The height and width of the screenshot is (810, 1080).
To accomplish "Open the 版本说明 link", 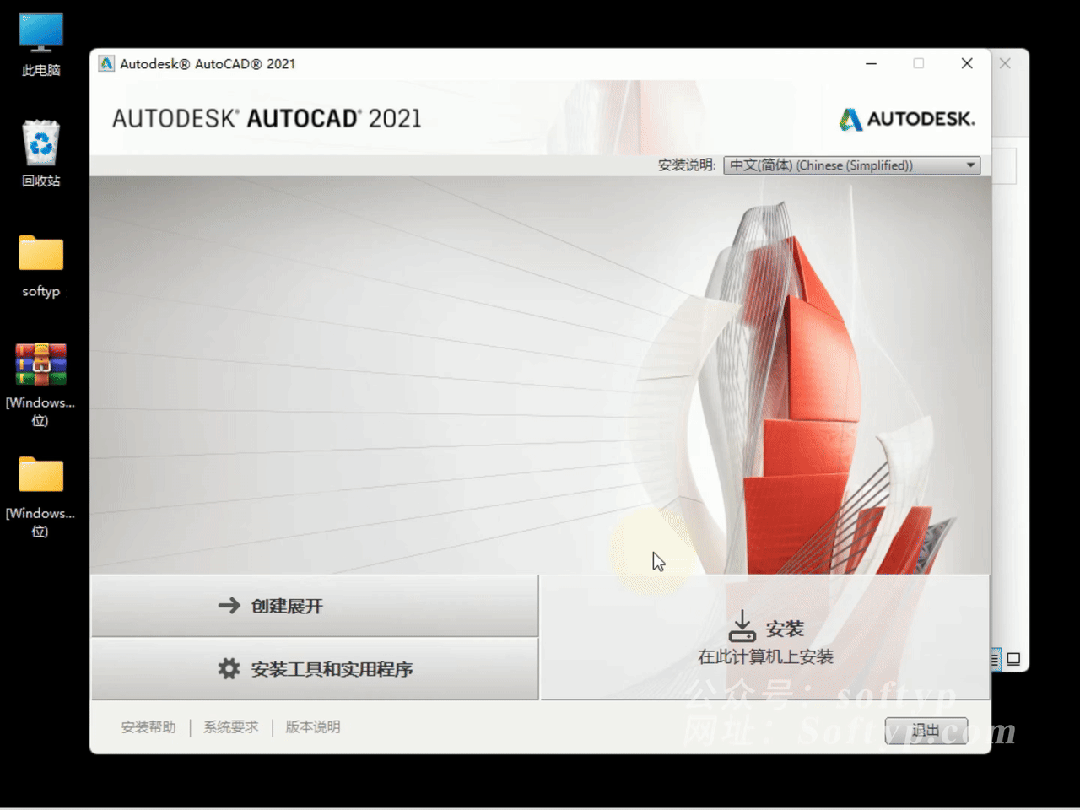I will (313, 727).
